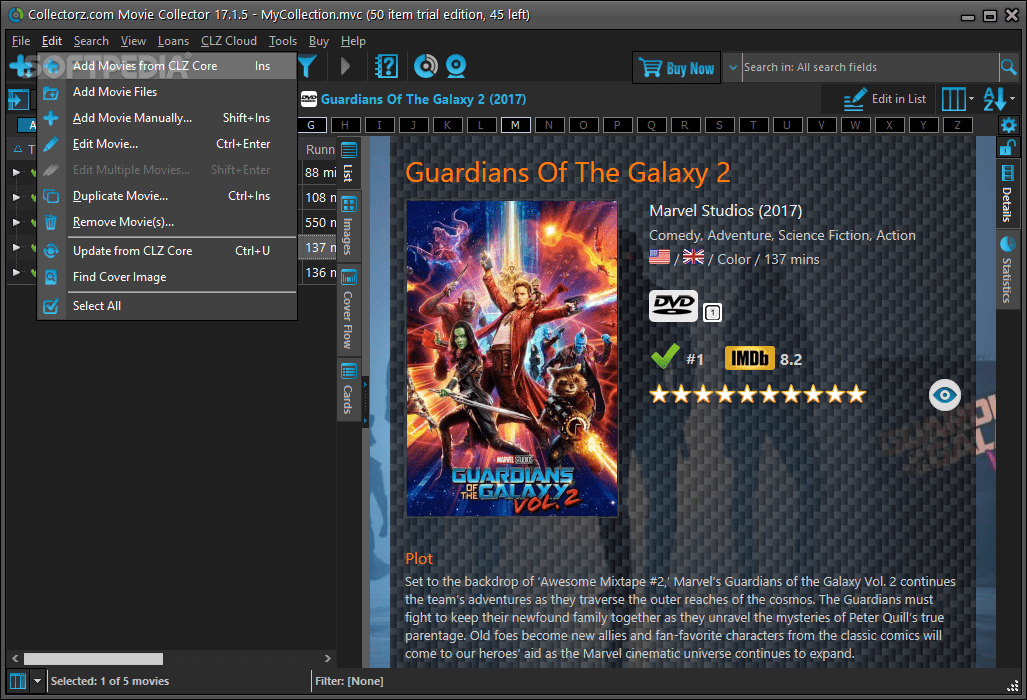Click the shopping cart Buy Now button
Viewport: 1027px width, 700px height.
[677, 67]
